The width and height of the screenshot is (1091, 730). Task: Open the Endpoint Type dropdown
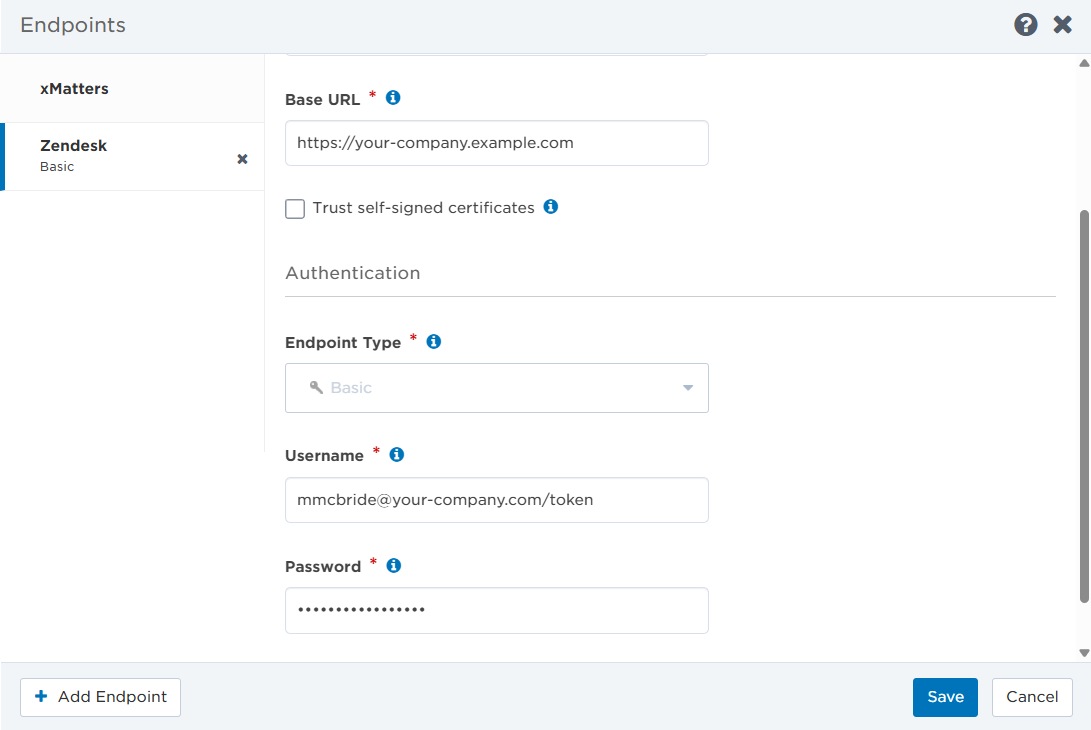pyautogui.click(x=496, y=388)
